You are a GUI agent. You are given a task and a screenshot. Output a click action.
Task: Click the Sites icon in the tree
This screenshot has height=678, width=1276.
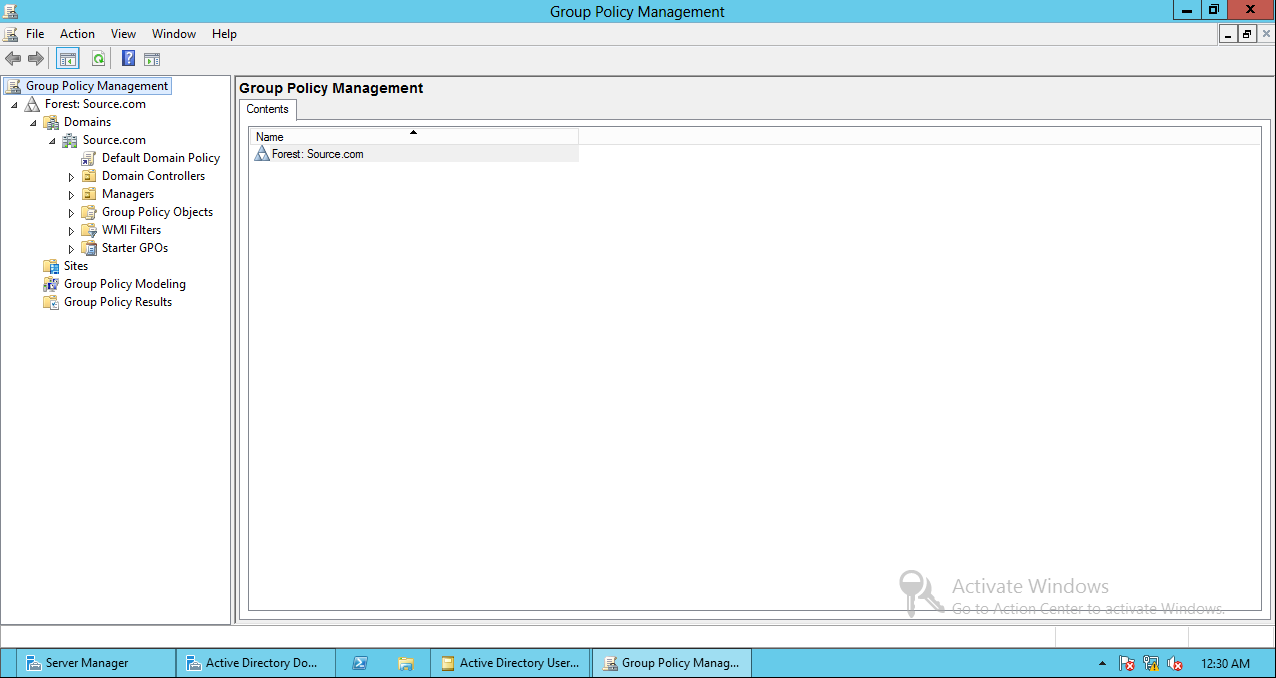click(x=51, y=265)
